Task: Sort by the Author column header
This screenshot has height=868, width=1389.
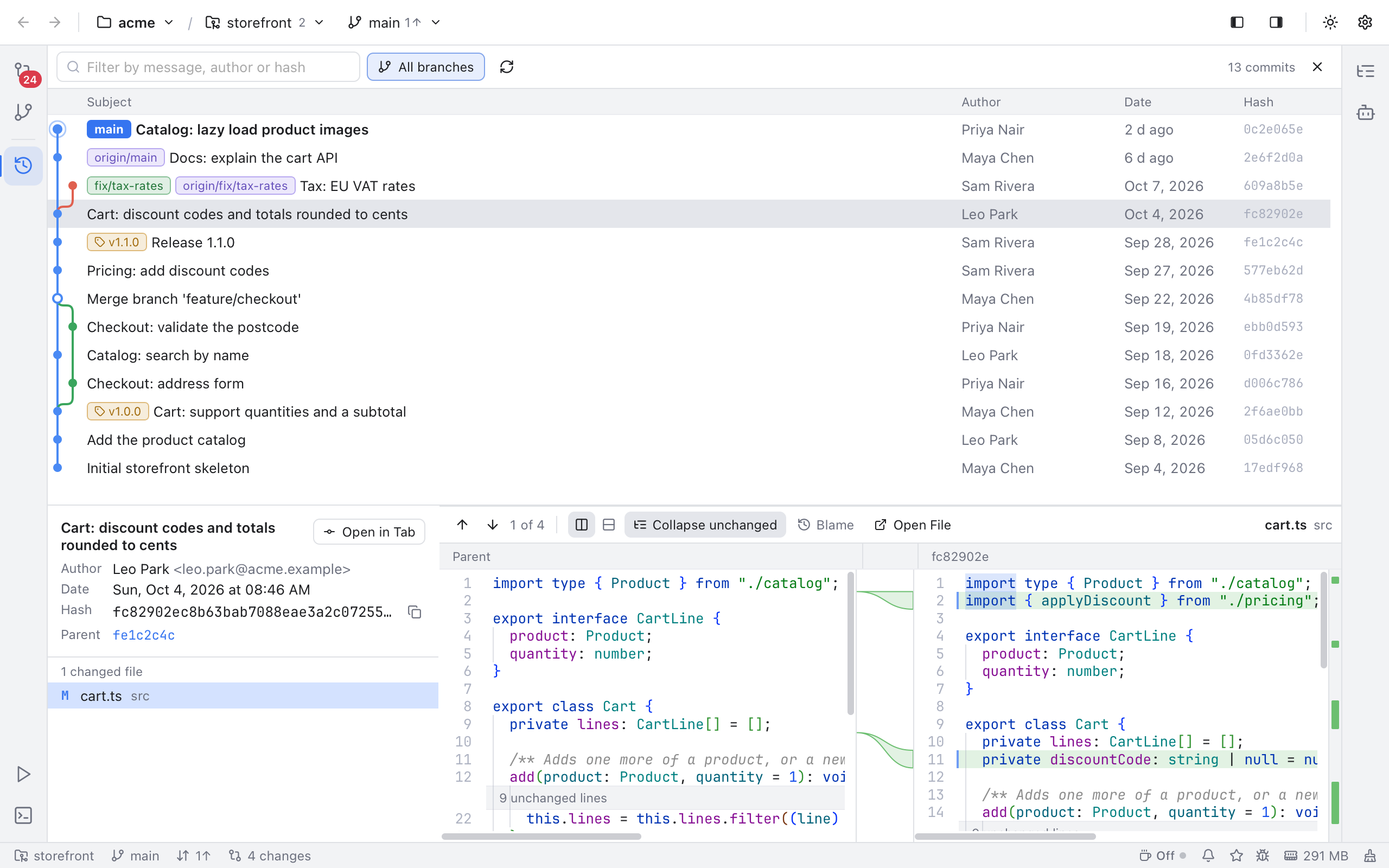Action: 981,102
